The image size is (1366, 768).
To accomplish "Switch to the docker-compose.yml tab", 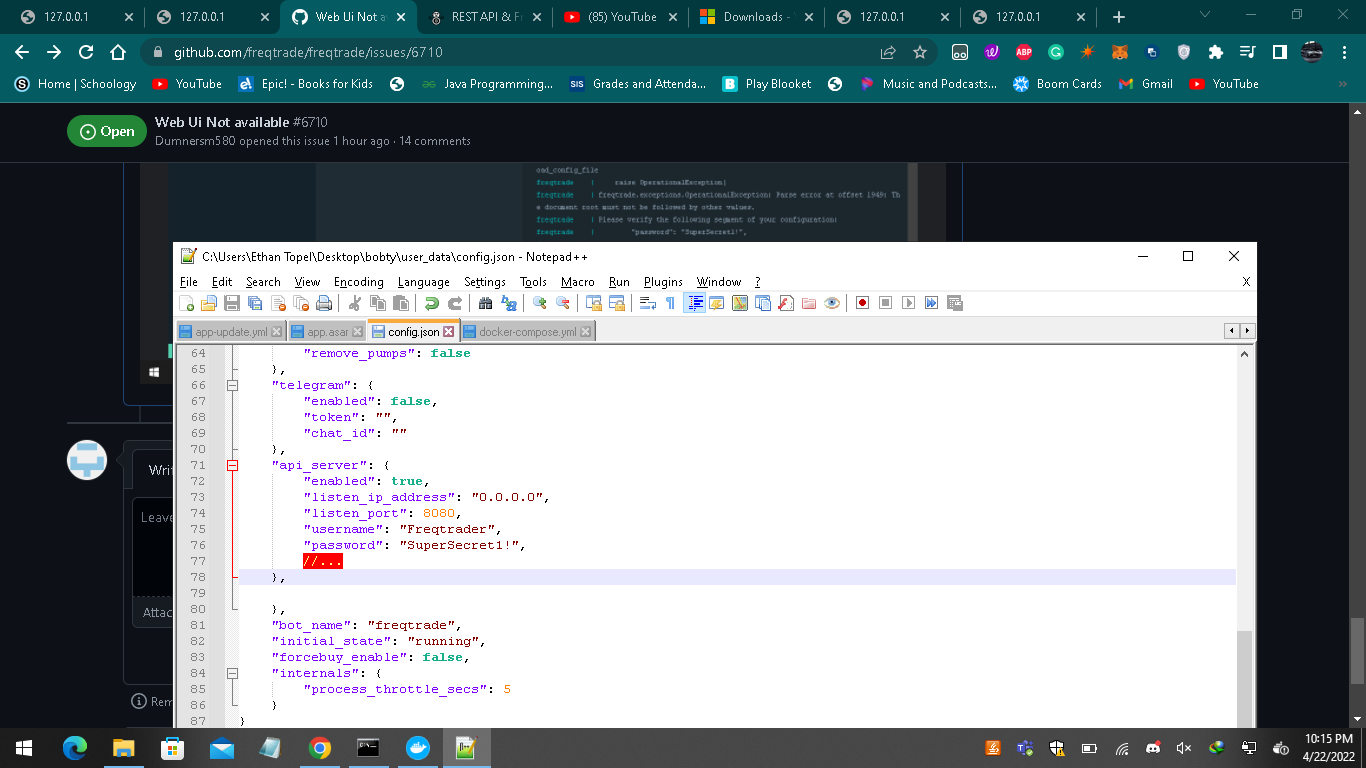I will click(528, 331).
